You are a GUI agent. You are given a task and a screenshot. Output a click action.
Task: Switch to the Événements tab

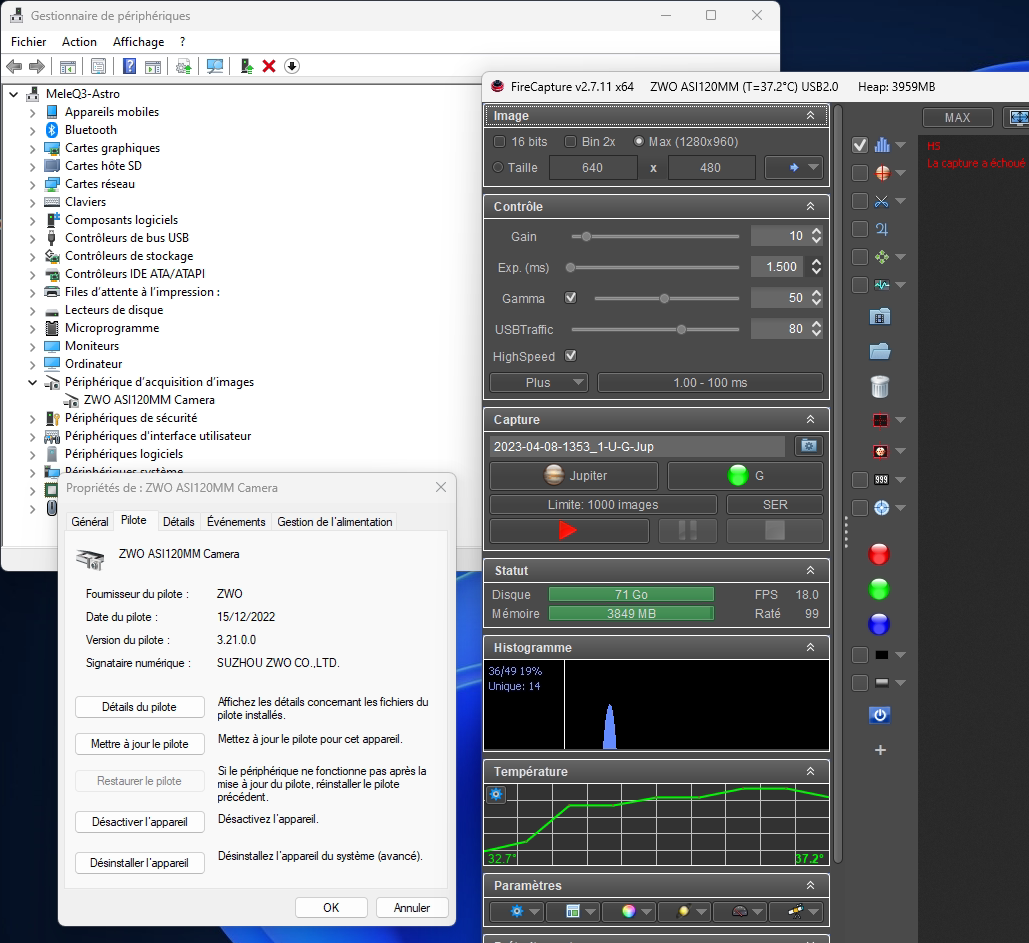click(x=236, y=522)
